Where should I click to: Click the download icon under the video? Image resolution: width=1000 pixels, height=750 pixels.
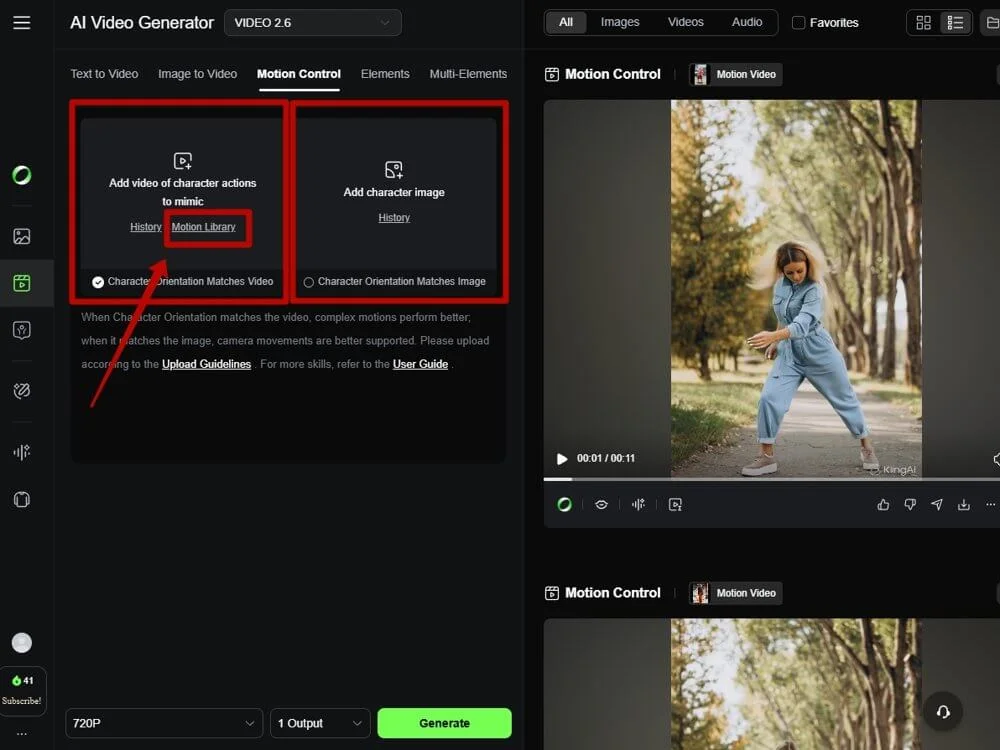click(964, 505)
